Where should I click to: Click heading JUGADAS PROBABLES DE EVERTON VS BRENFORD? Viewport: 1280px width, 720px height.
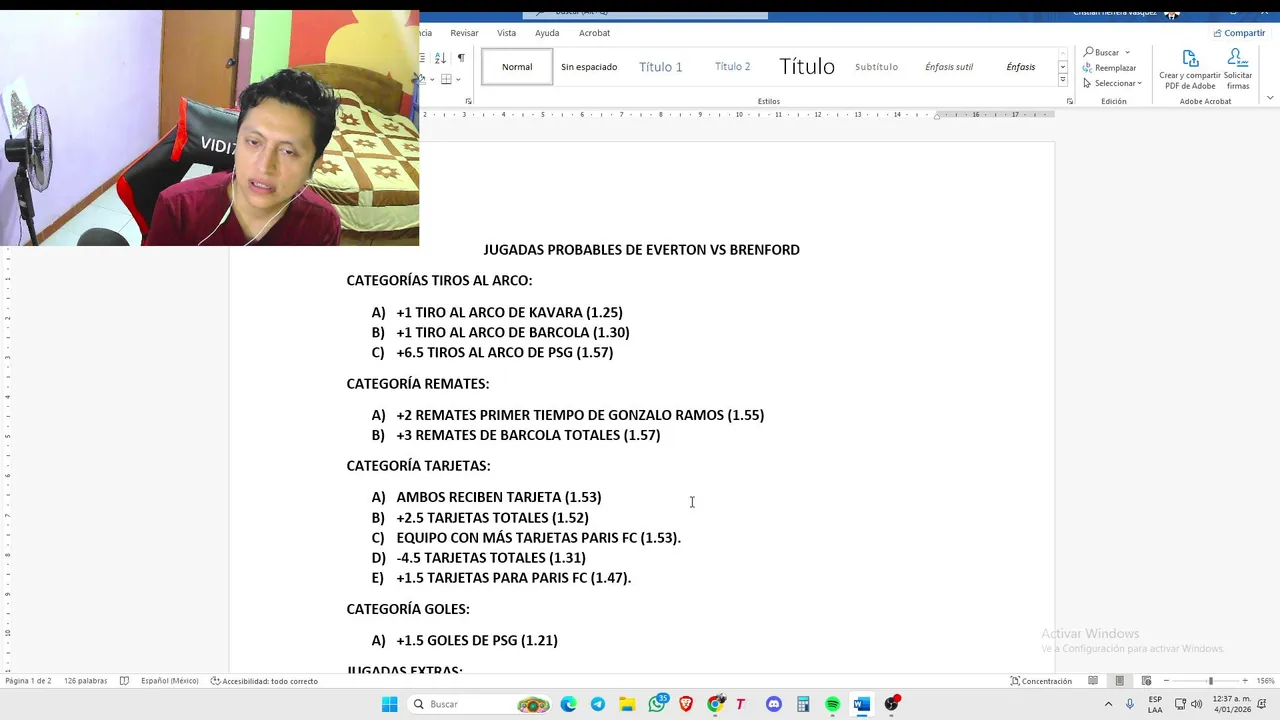(x=641, y=250)
